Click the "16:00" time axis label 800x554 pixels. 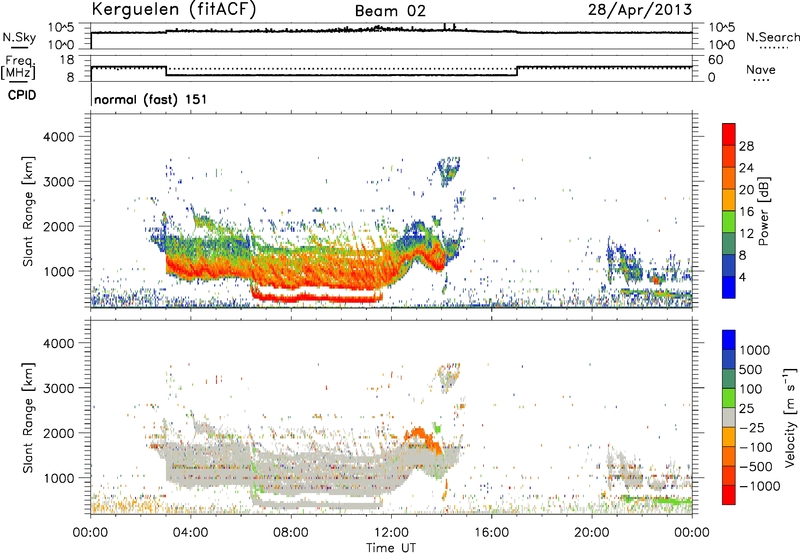tap(491, 532)
